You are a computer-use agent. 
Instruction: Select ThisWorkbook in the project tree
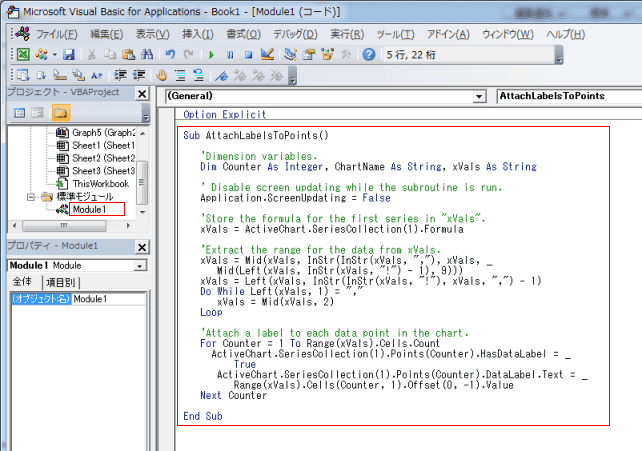99,184
